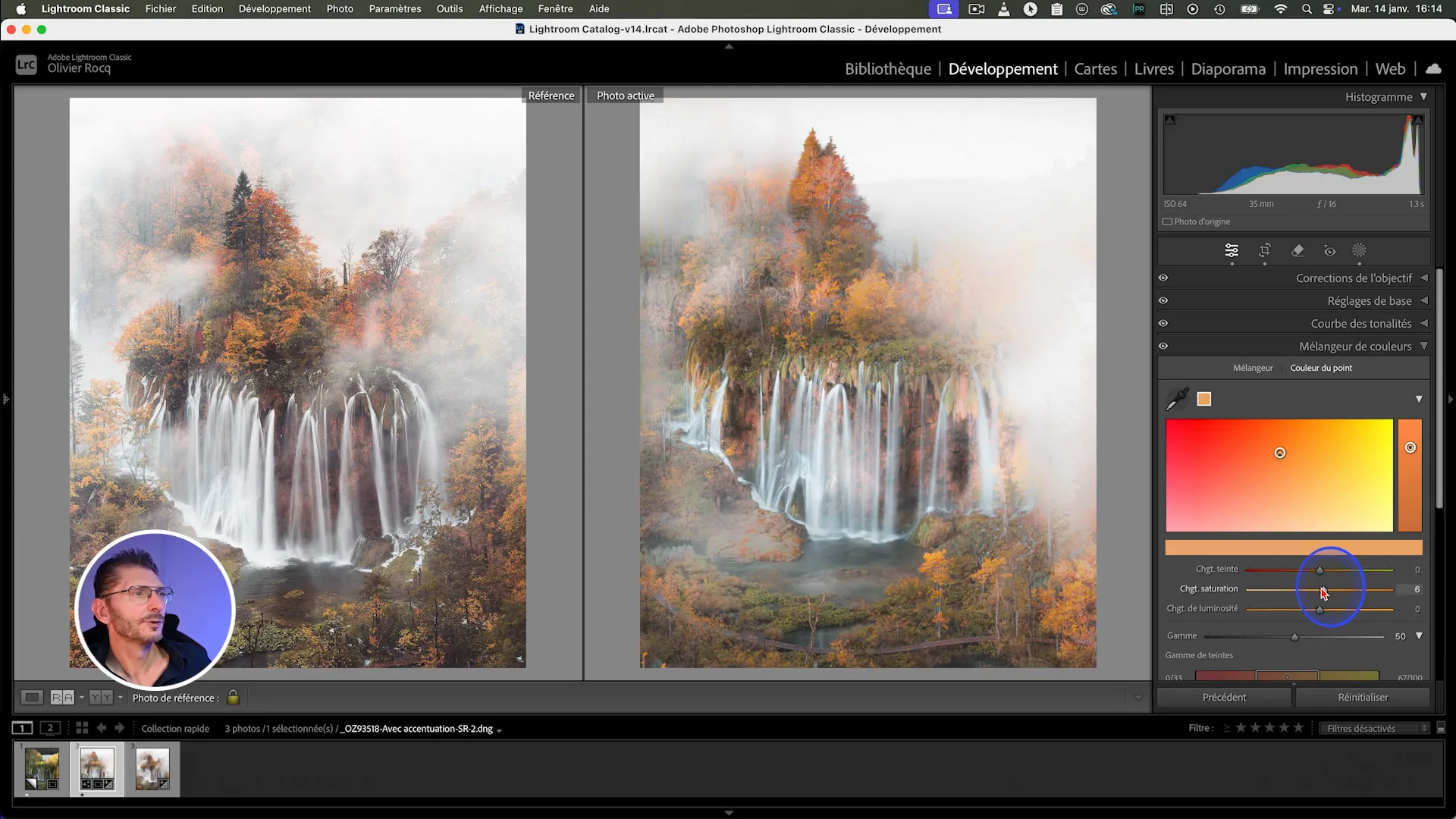Select the Crop and rotate tool
Viewport: 1456px width, 819px height.
coord(1265,250)
